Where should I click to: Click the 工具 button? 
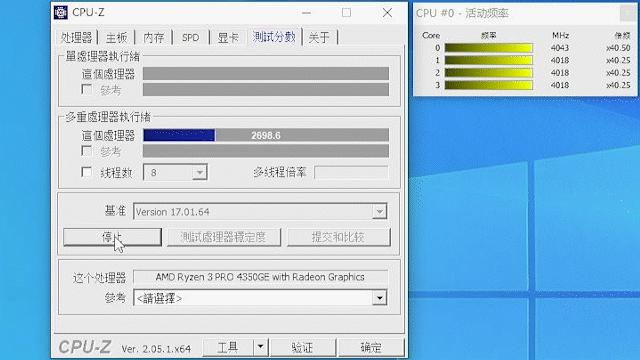[228, 347]
